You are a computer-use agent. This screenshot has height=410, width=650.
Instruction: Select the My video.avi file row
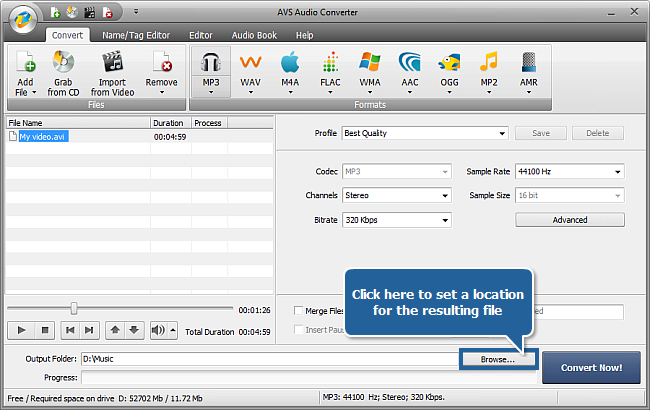coord(139,136)
